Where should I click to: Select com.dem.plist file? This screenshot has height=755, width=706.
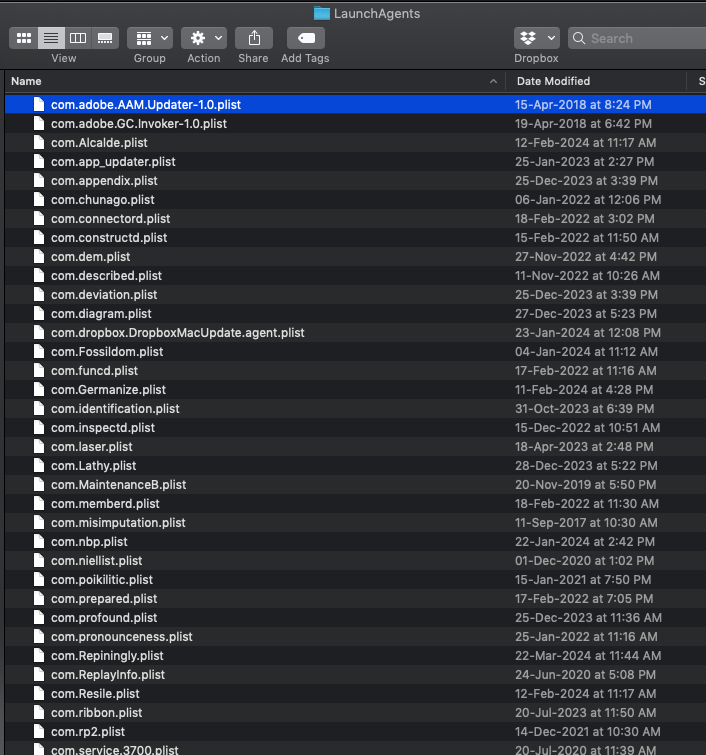[x=355, y=257]
